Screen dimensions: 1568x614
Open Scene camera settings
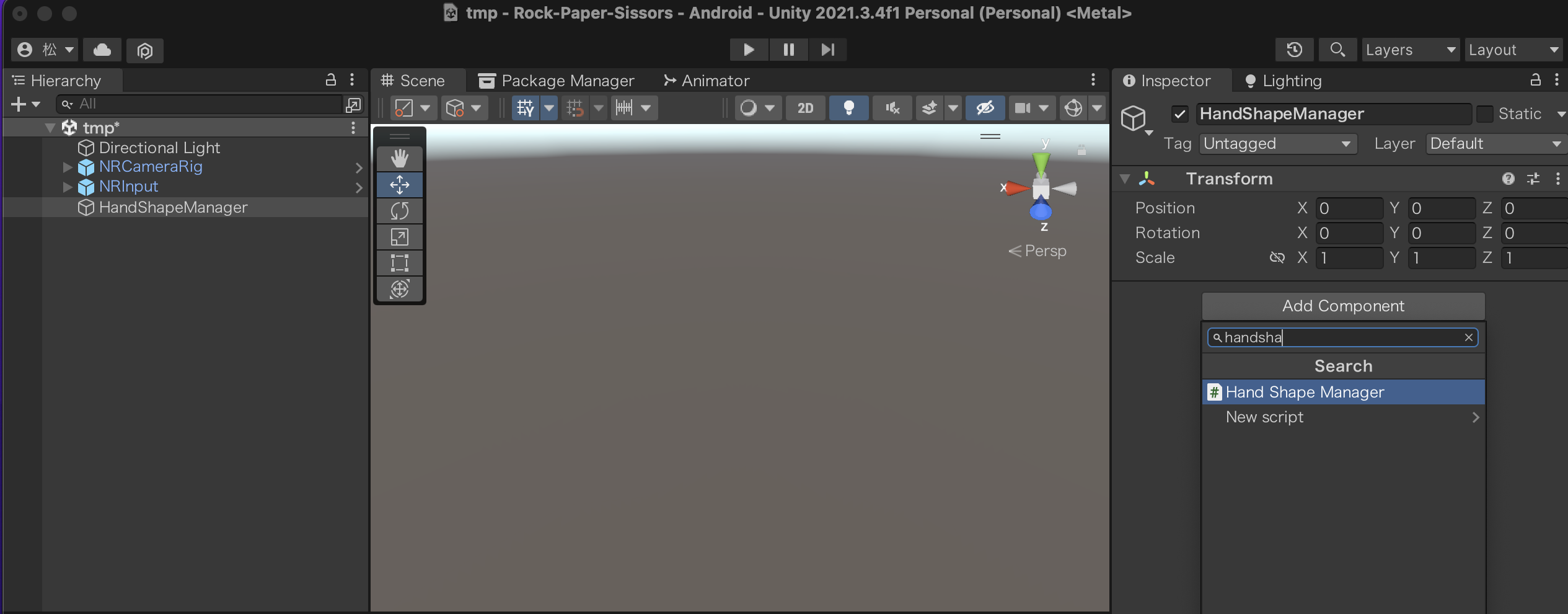(1032, 108)
